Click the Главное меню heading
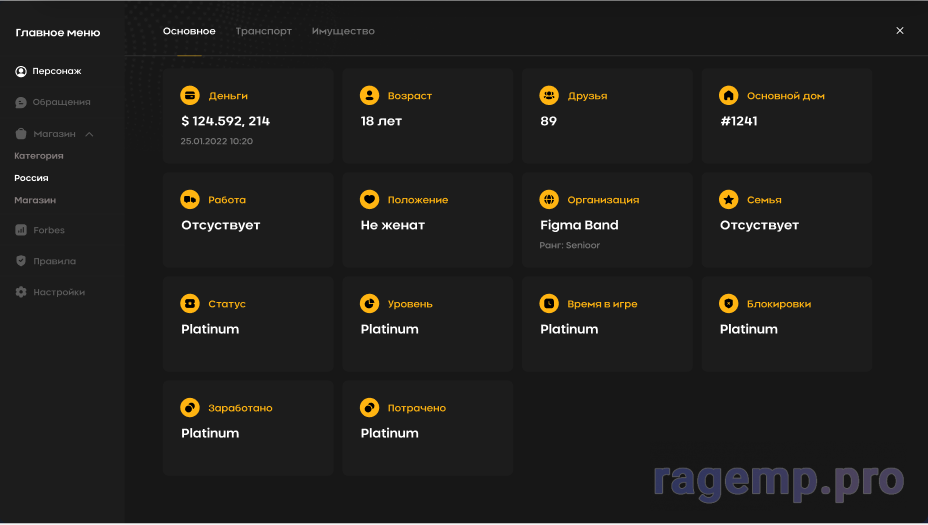This screenshot has height=525, width=928. point(58,33)
